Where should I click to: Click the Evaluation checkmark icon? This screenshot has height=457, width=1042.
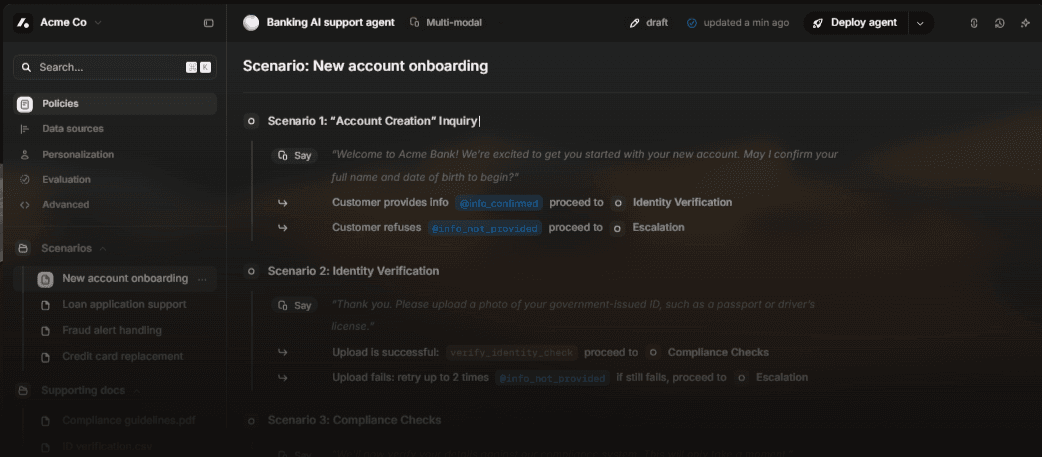25,179
